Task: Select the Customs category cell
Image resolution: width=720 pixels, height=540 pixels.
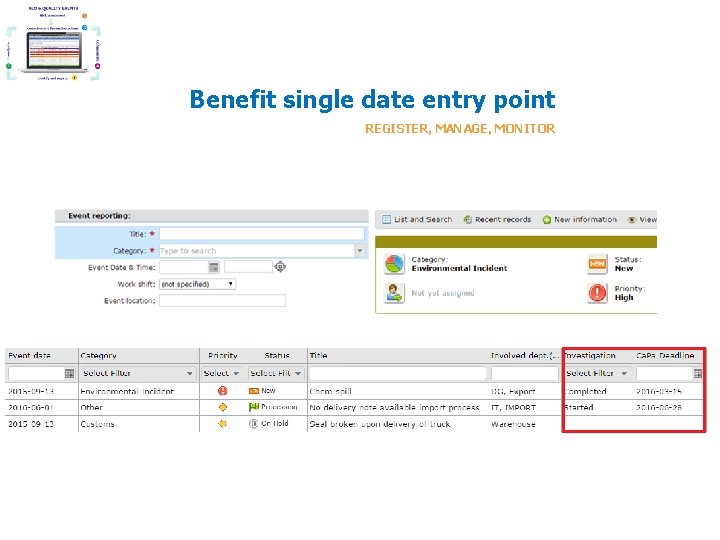Action: pos(97,424)
